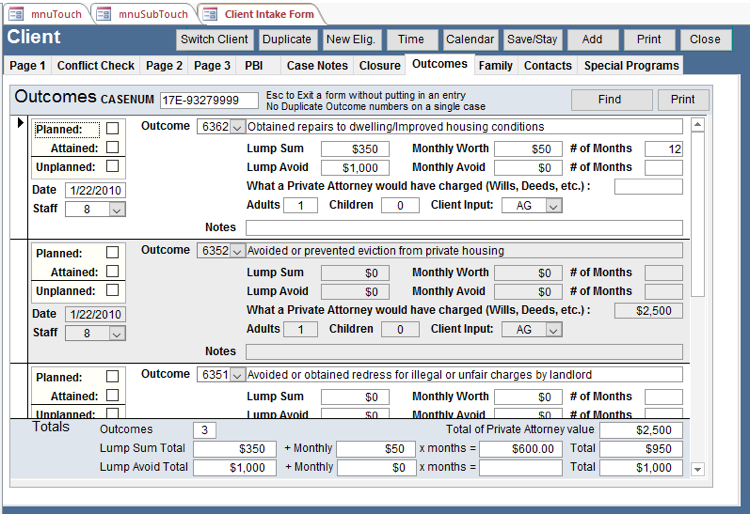
Task: Click the Switch Client button
Action: (x=215, y=39)
